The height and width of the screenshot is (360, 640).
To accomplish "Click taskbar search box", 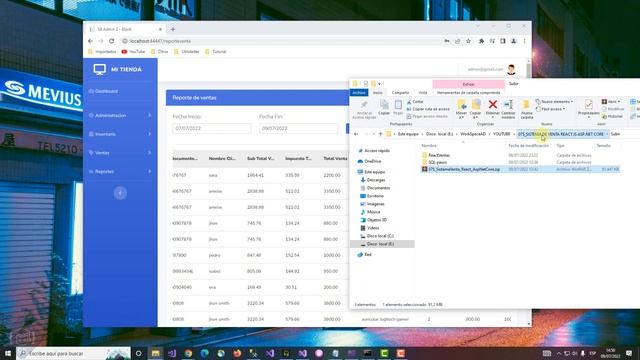I will (x=73, y=353).
